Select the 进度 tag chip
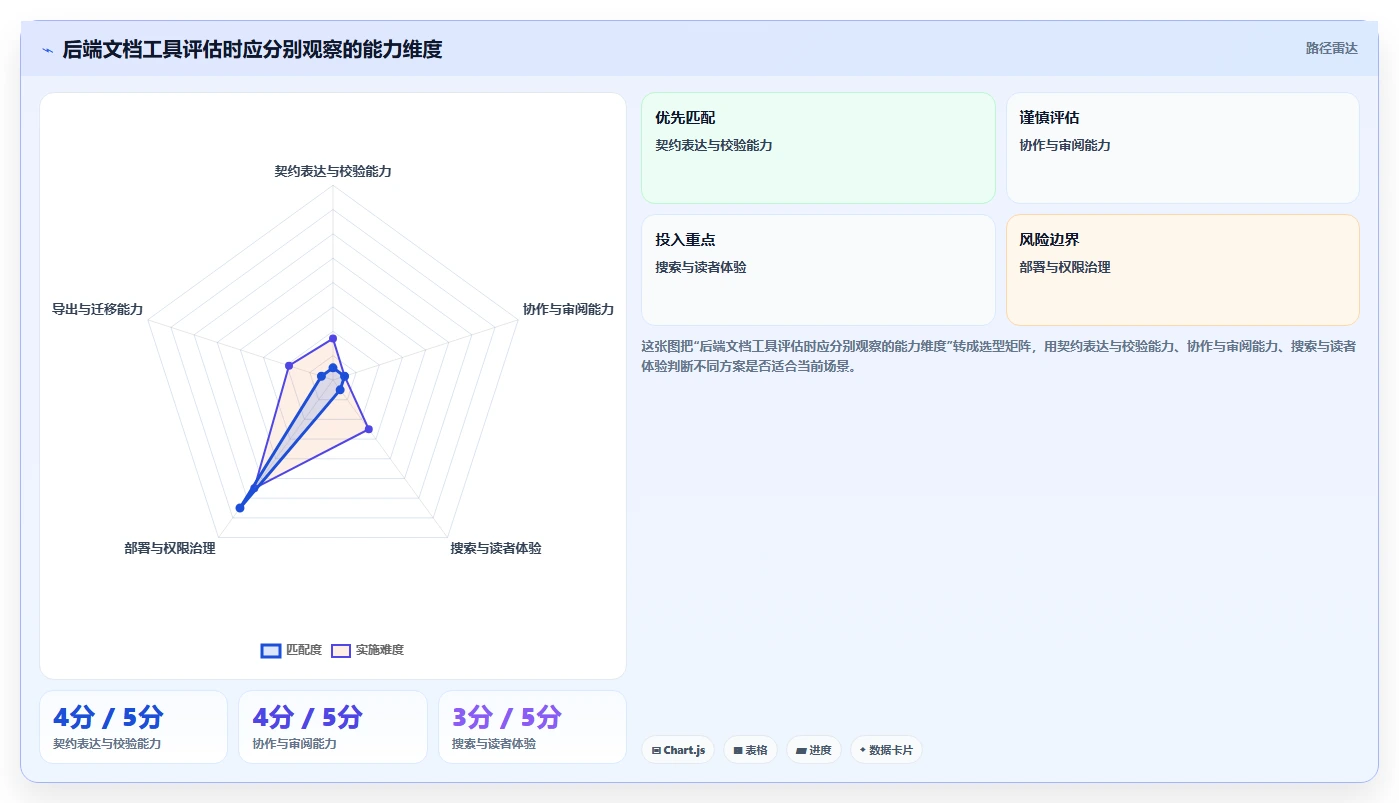1399x803 pixels. (x=813, y=750)
